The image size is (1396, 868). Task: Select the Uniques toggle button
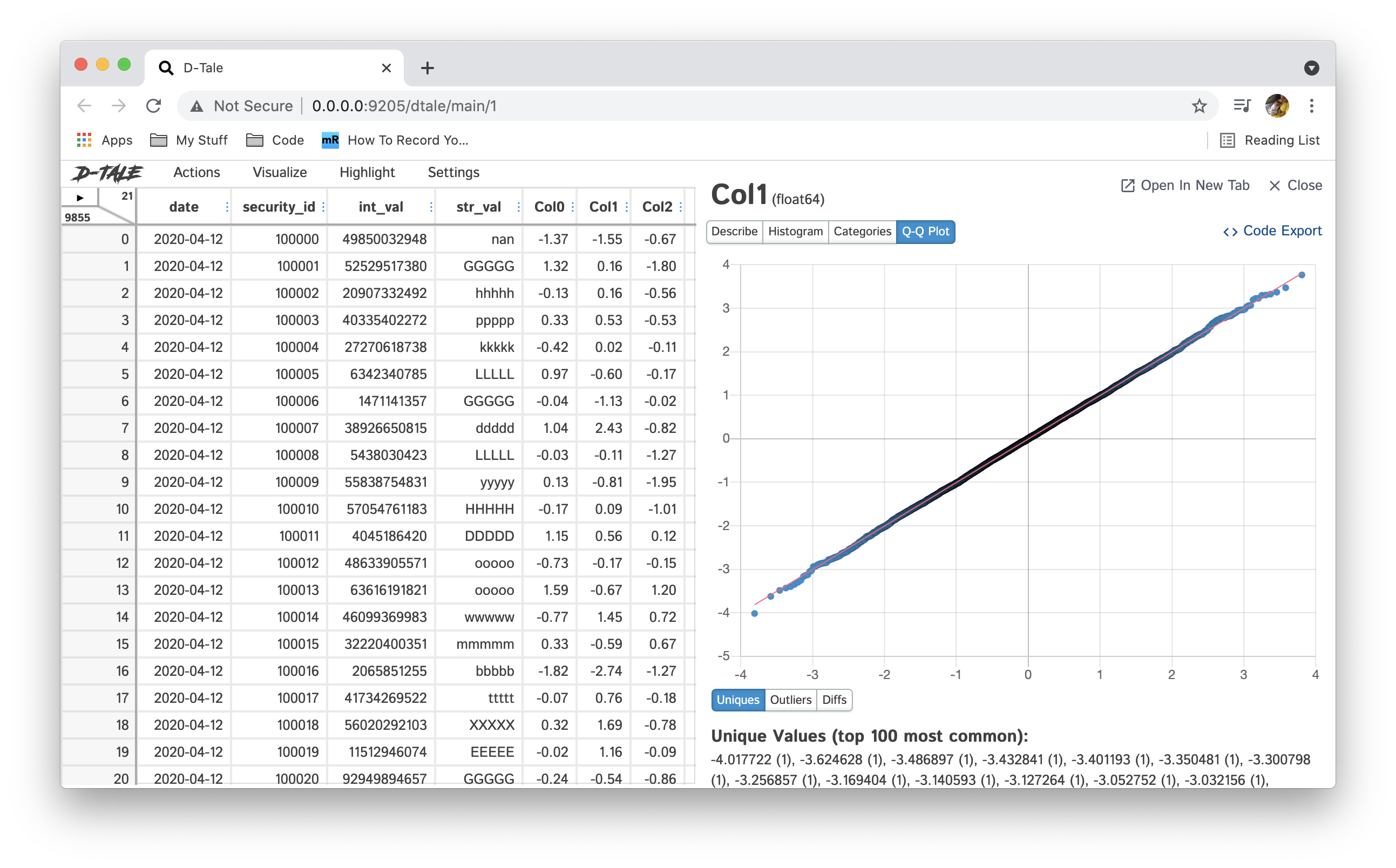coord(737,700)
